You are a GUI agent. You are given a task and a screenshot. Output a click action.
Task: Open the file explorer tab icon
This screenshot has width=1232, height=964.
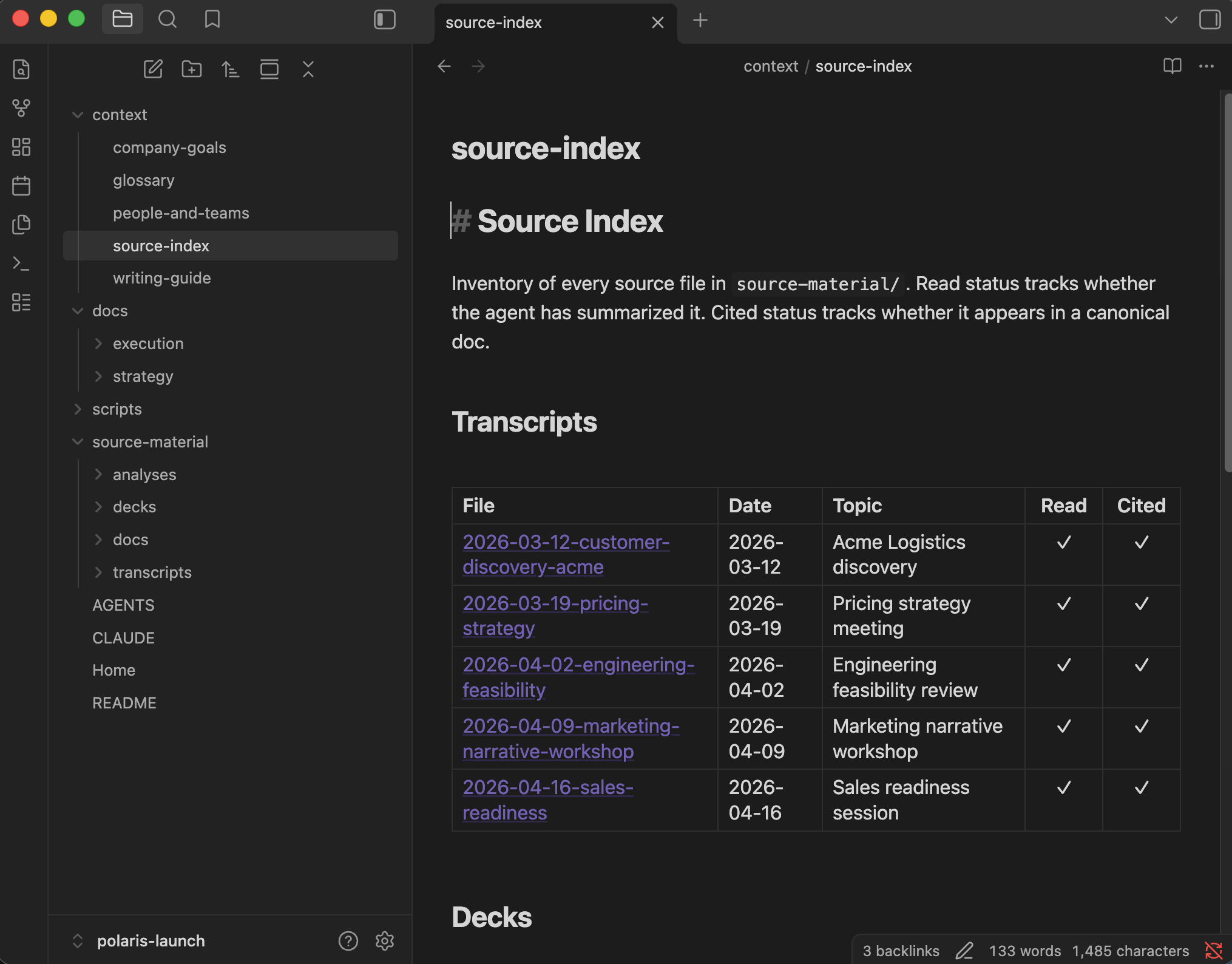pos(123,19)
